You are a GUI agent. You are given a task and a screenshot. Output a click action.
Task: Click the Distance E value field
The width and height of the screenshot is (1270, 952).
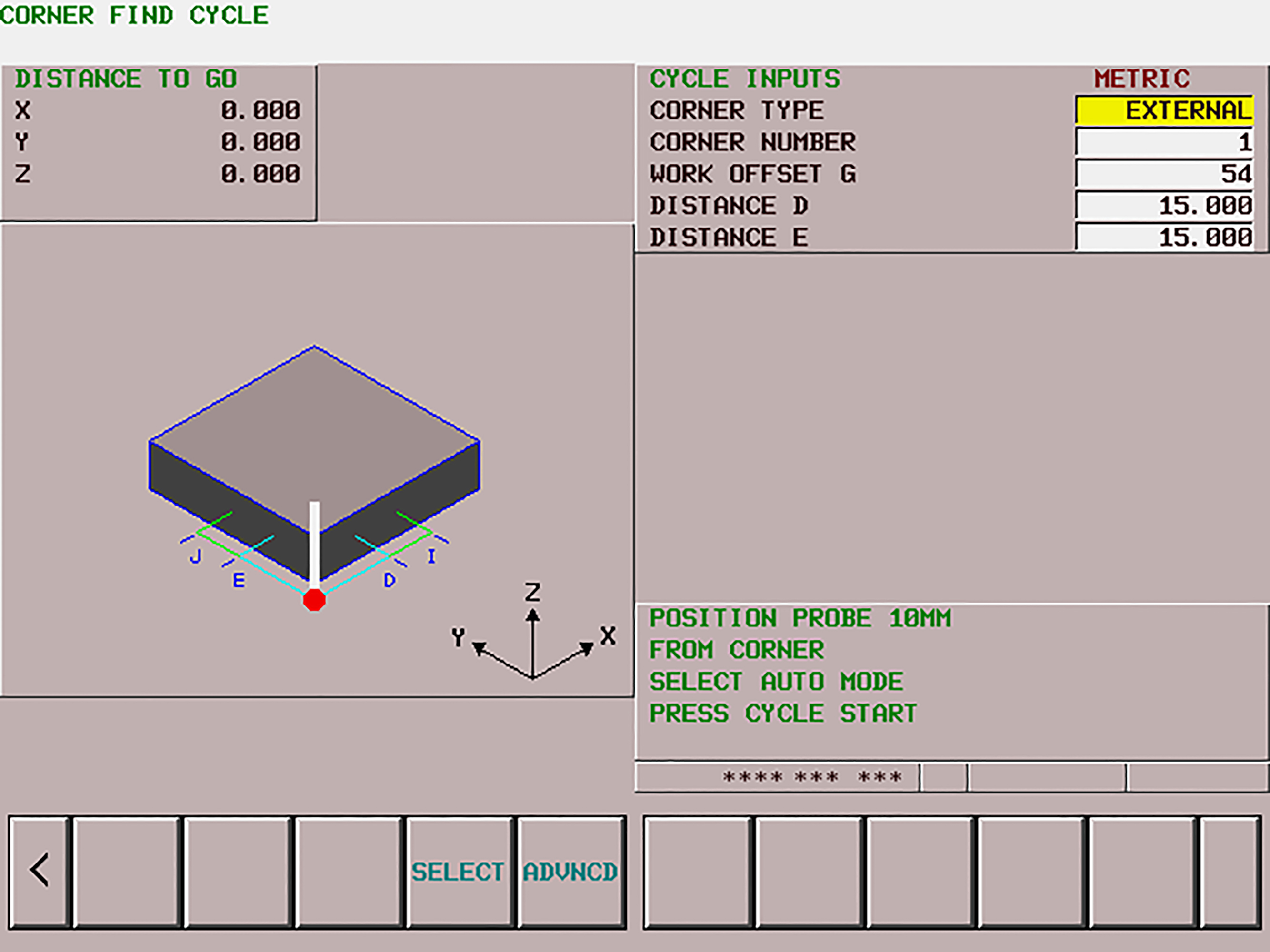click(x=1164, y=237)
